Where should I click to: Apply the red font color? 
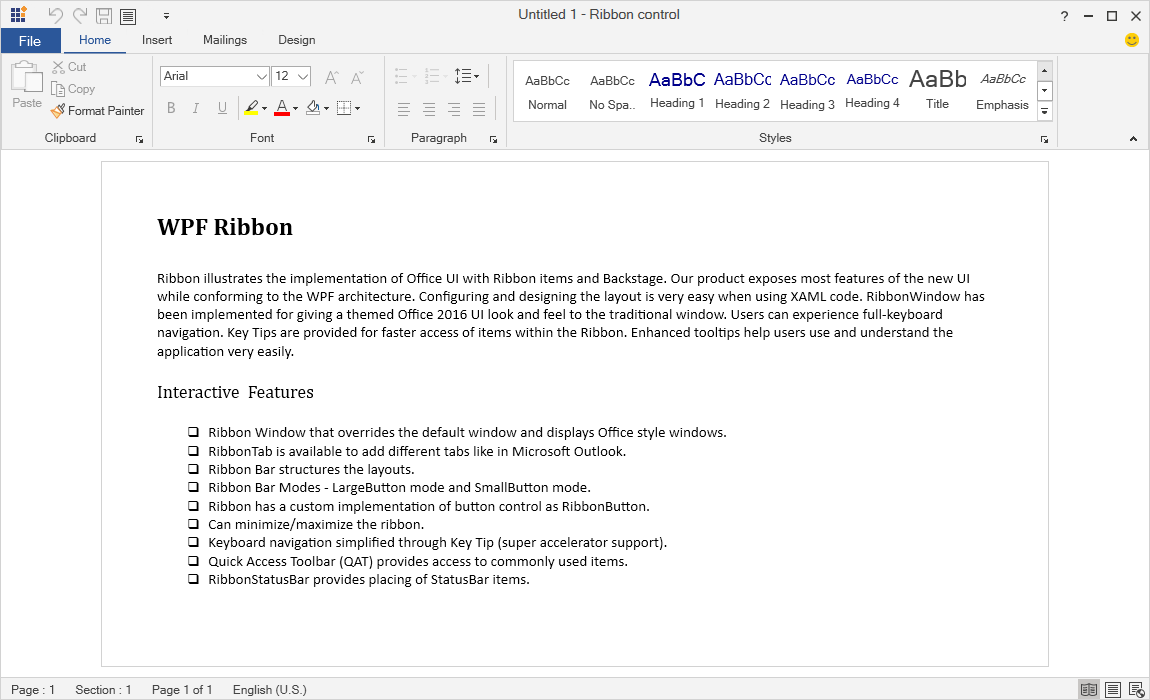(x=283, y=107)
